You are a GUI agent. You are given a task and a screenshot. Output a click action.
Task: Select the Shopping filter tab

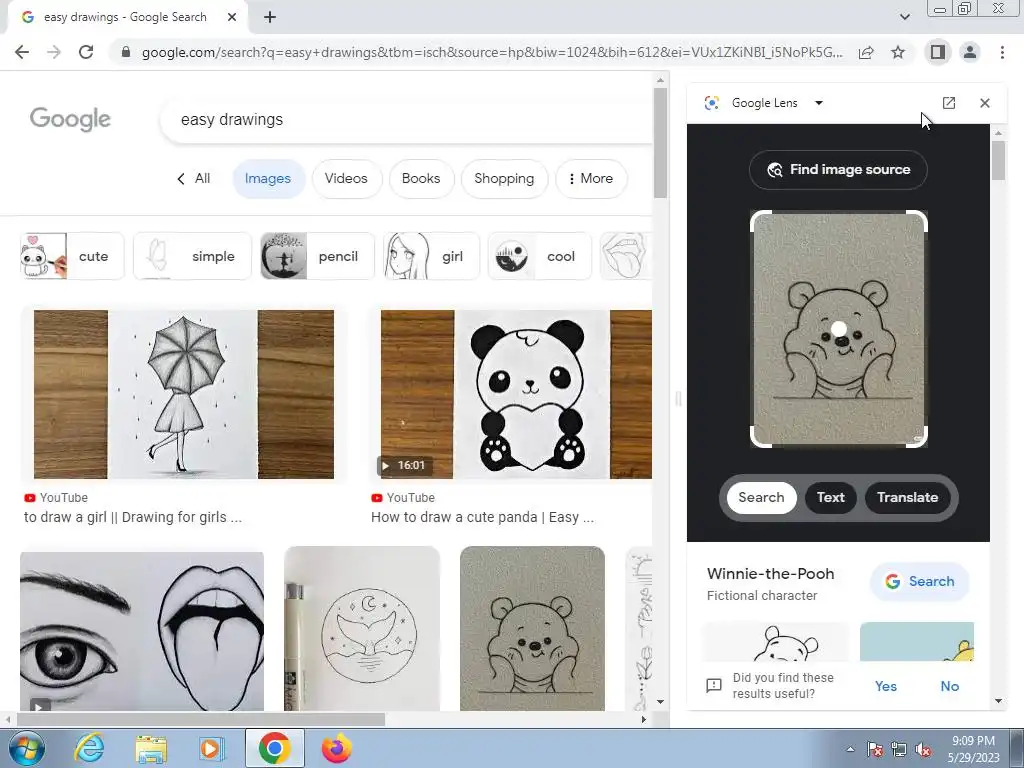pos(504,179)
